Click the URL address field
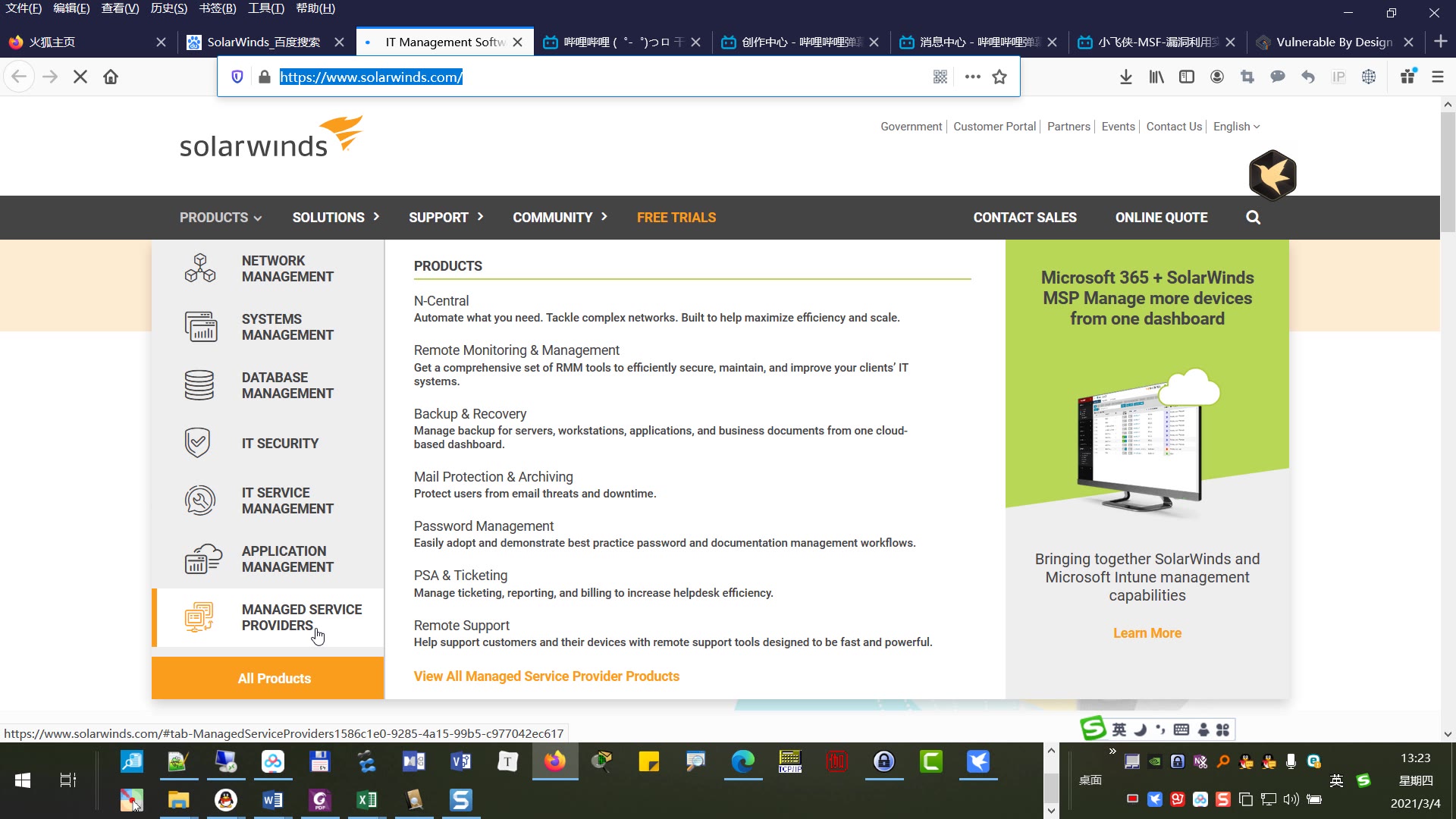This screenshot has width=1456, height=819. (x=599, y=77)
